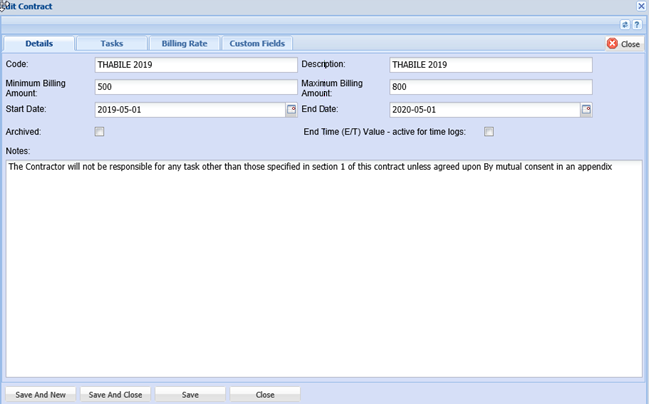Select the Details tab
This screenshot has width=650, height=405.
tap(39, 44)
